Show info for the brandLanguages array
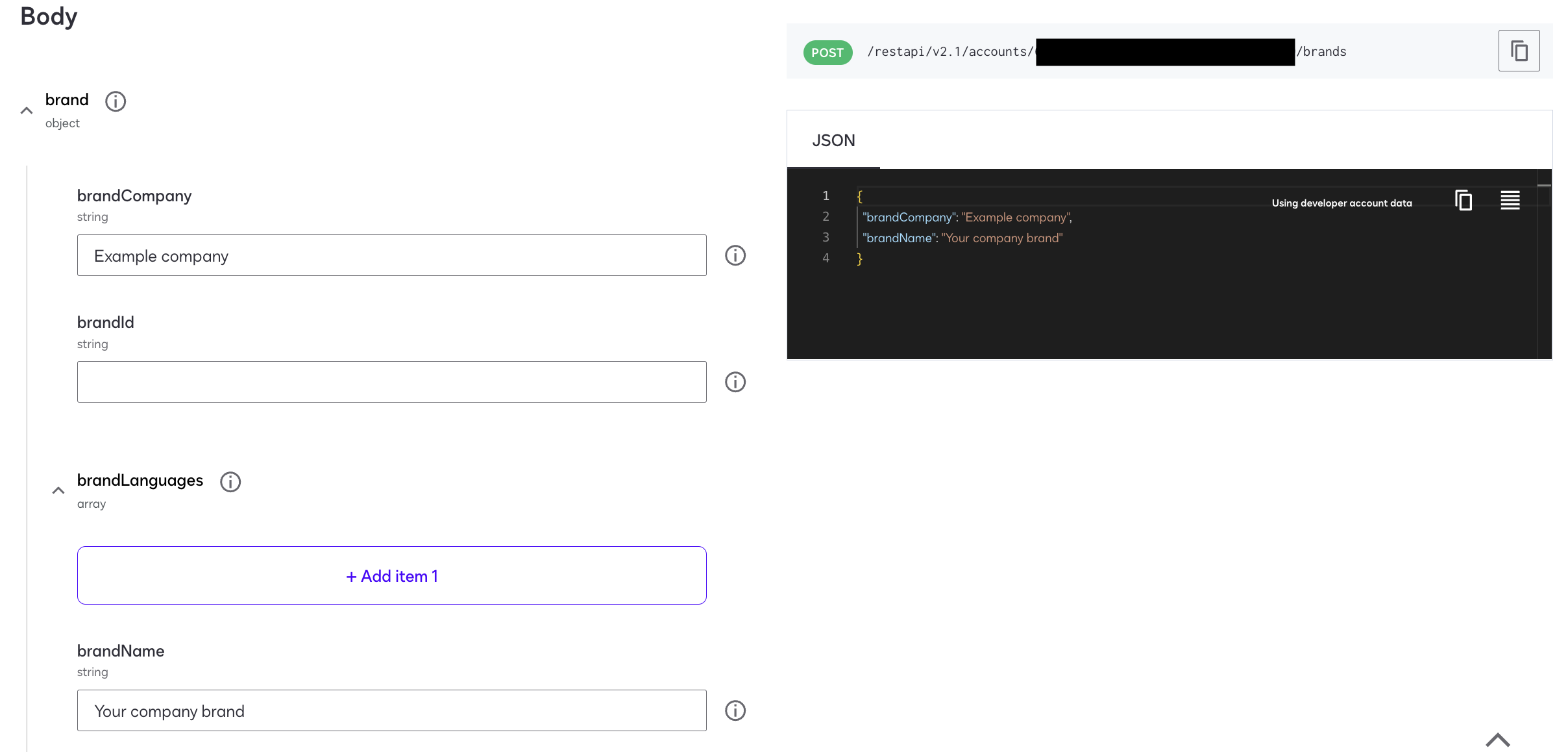This screenshot has height=752, width=1568. [x=230, y=482]
